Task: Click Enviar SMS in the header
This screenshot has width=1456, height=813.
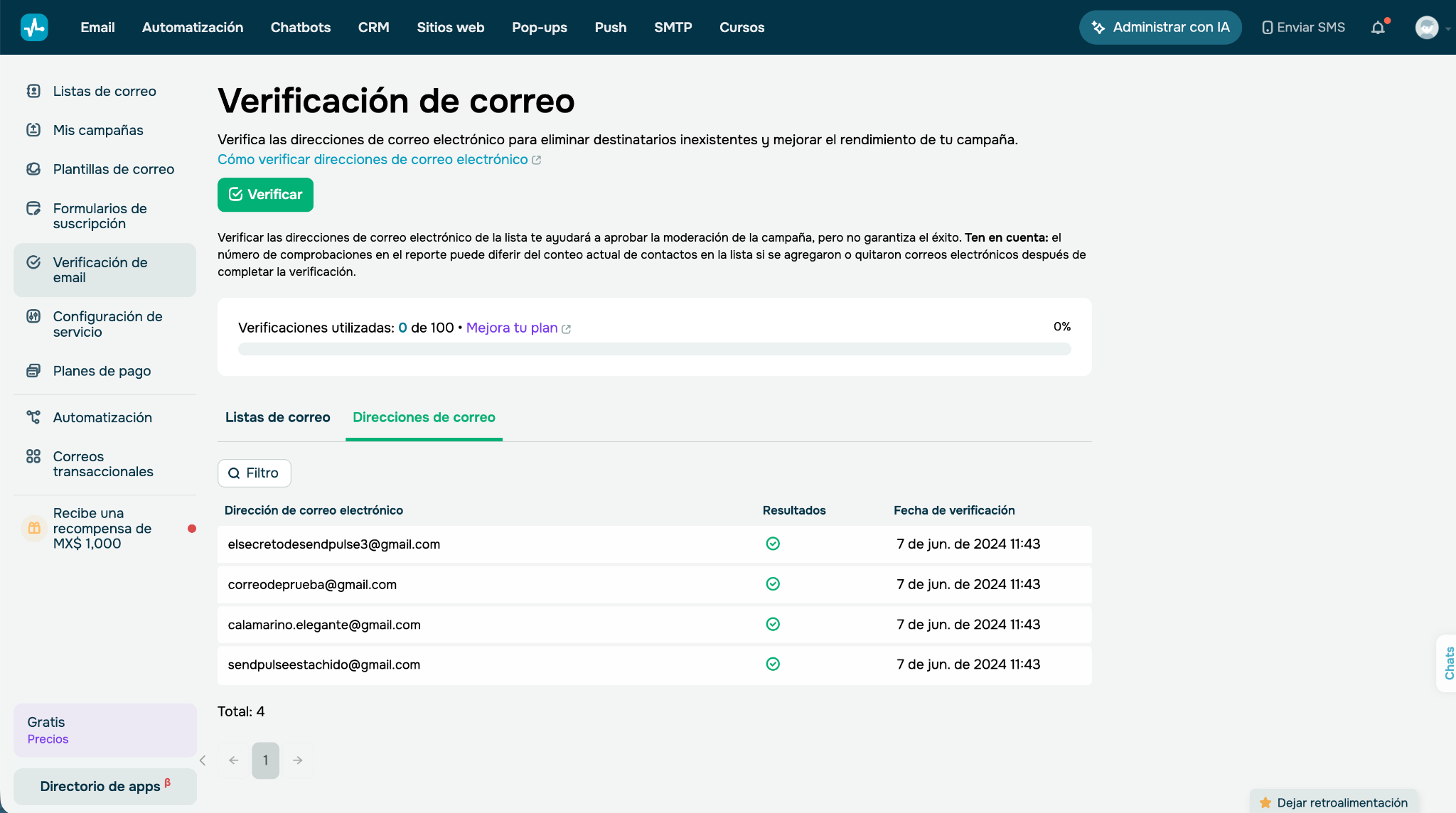Action: [x=1303, y=28]
